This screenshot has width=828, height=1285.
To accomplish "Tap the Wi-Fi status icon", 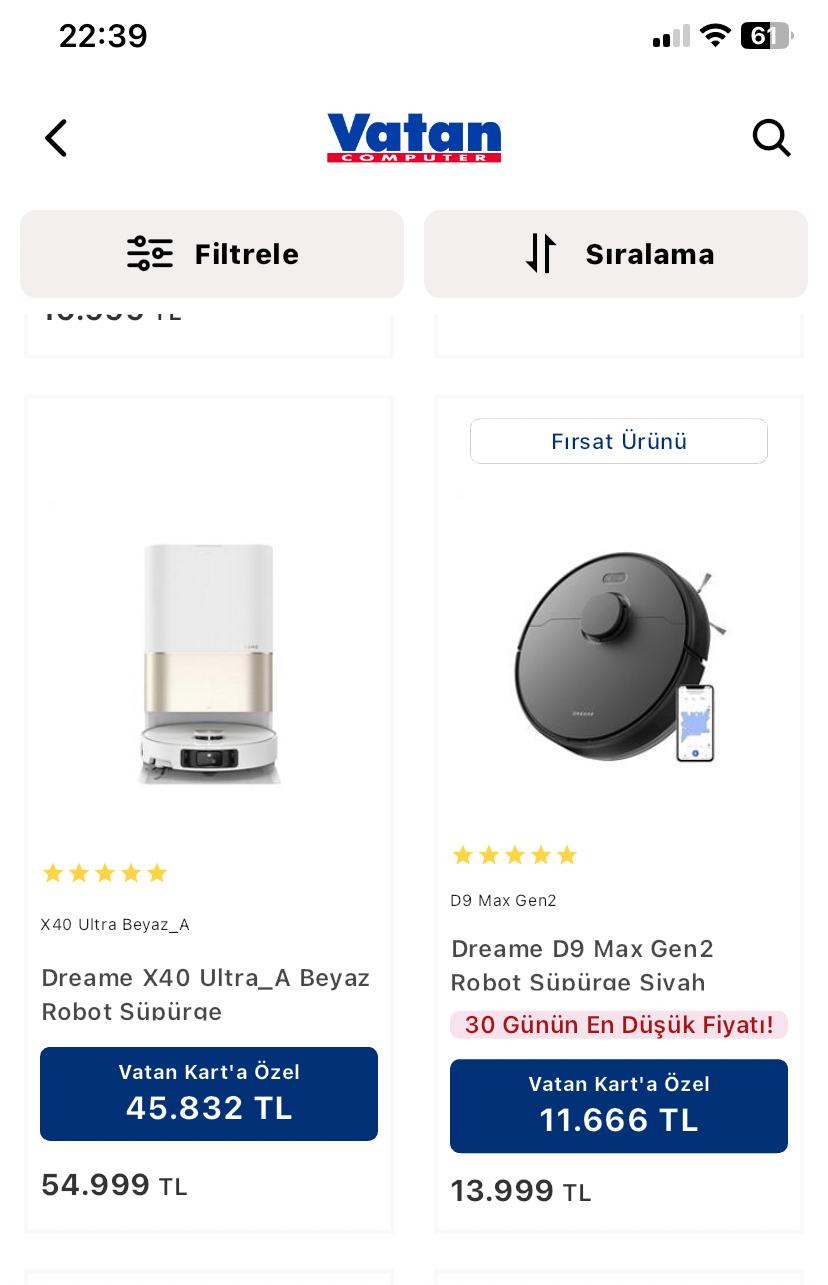I will (715, 36).
